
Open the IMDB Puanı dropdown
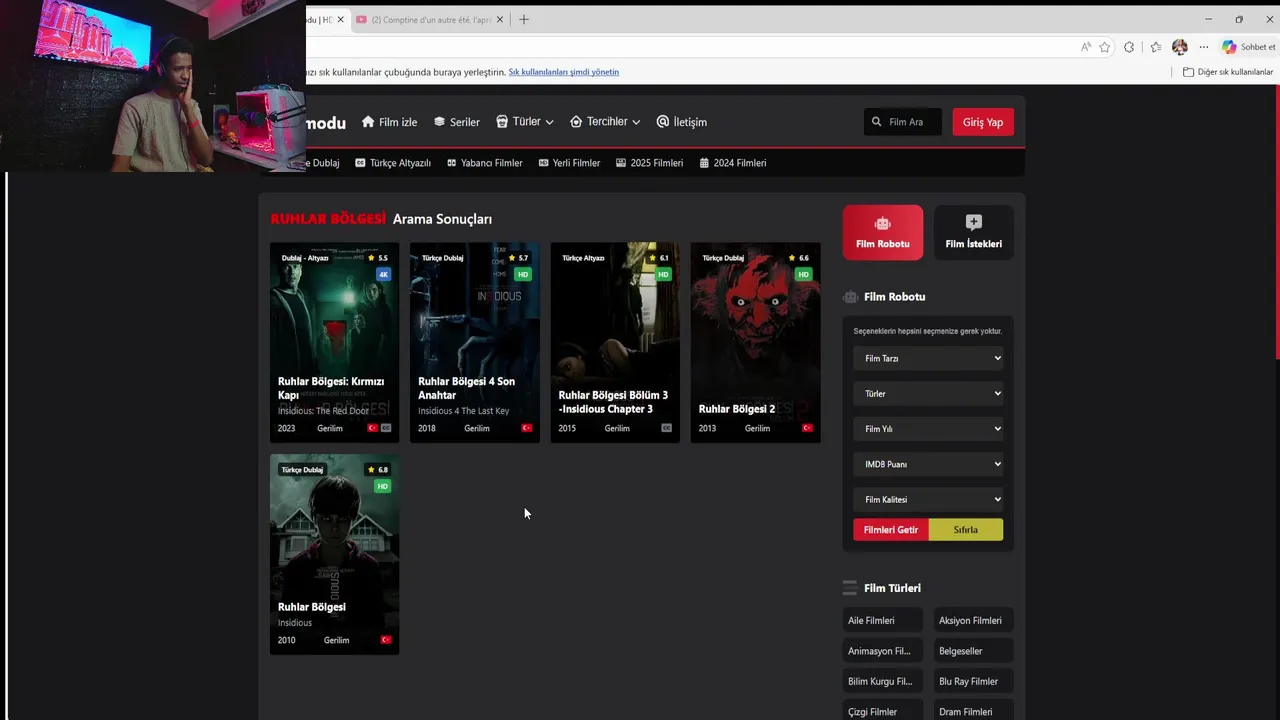tap(928, 464)
